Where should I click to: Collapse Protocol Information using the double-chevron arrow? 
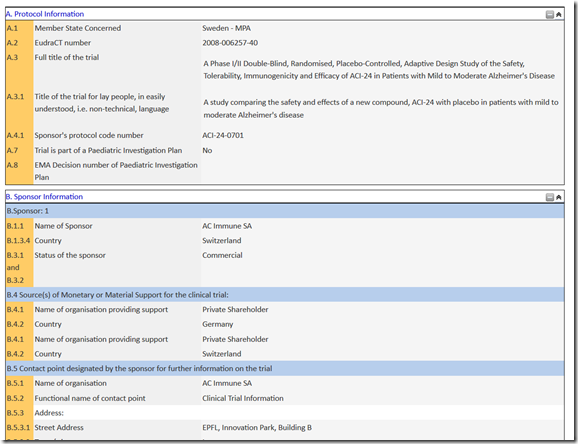pos(558,14)
